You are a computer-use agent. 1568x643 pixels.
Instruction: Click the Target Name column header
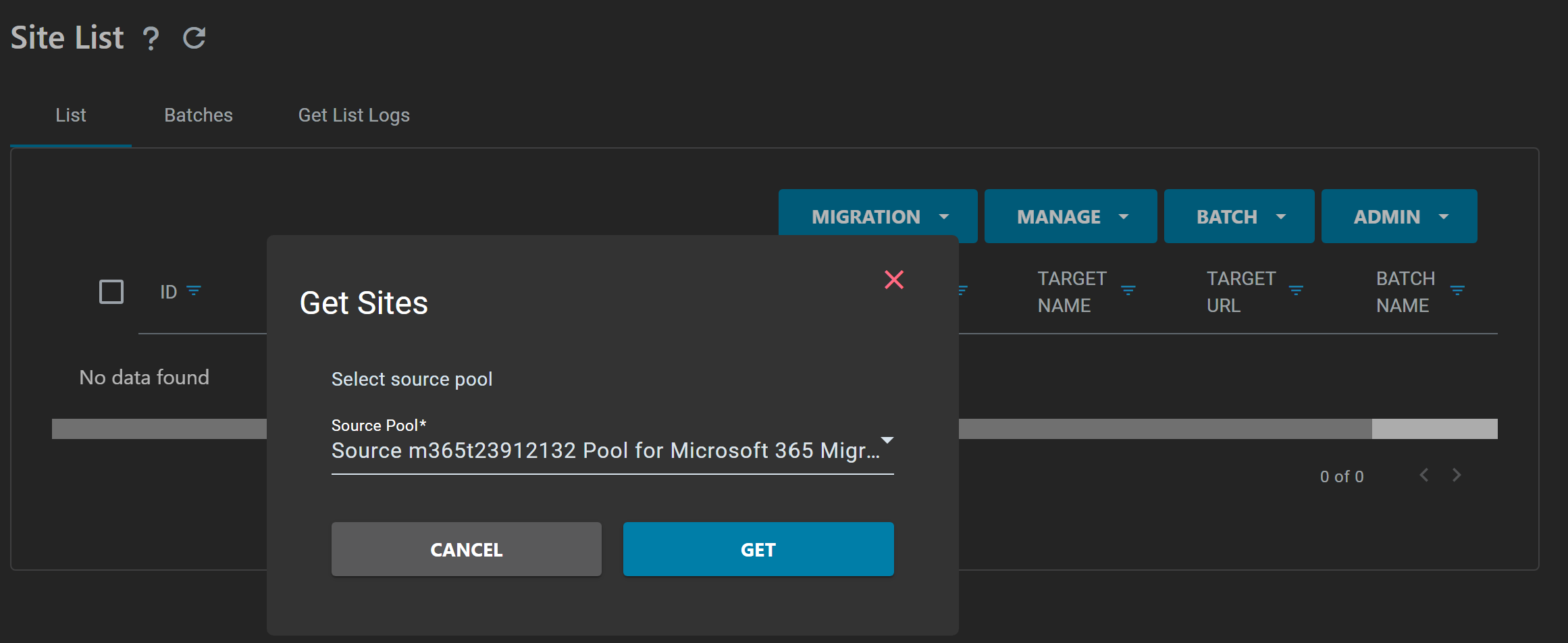click(x=1072, y=292)
